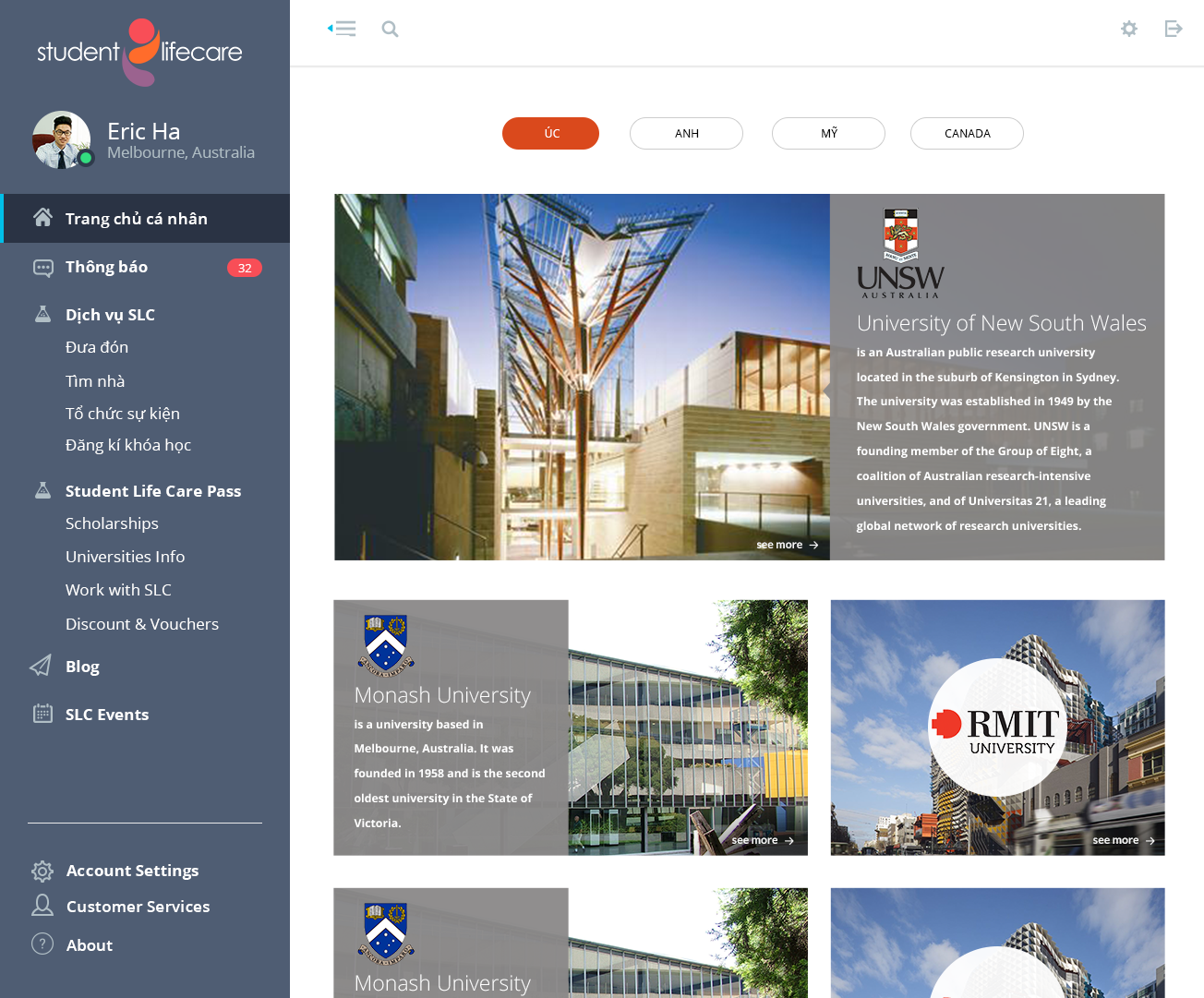This screenshot has height=998, width=1204.
Task: Open Tìm nhà service
Action: 95,381
